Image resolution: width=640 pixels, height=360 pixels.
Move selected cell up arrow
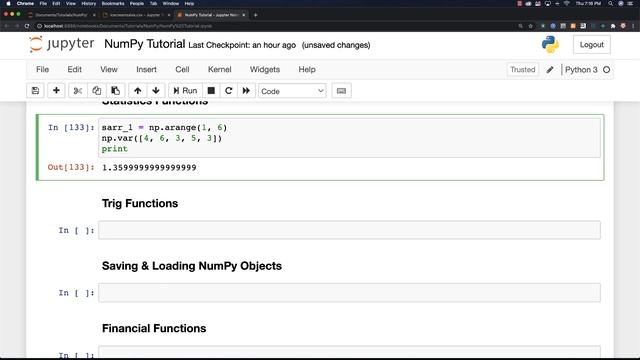pyautogui.click(x=138, y=91)
